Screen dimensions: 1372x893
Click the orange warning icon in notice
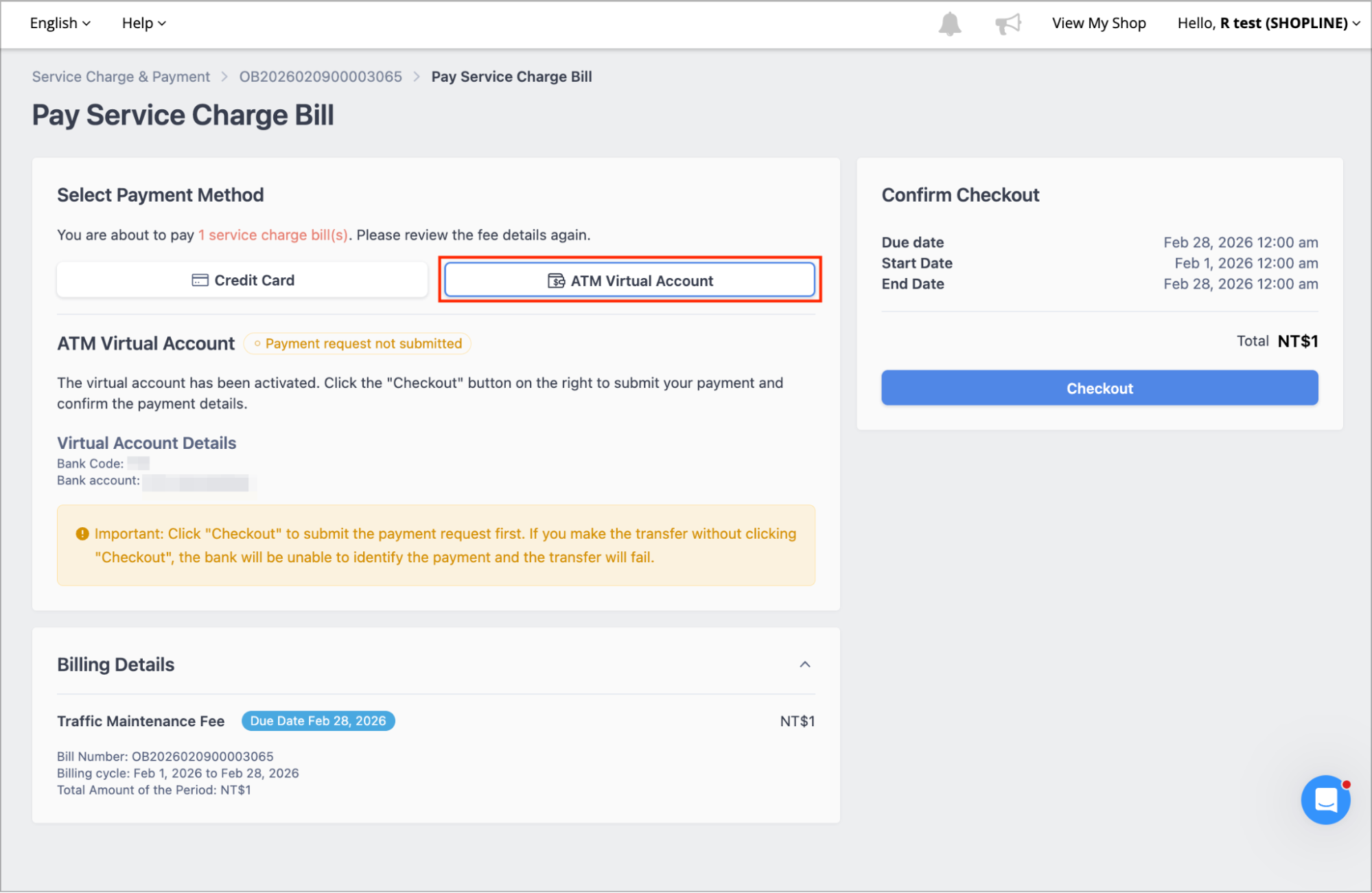click(82, 534)
